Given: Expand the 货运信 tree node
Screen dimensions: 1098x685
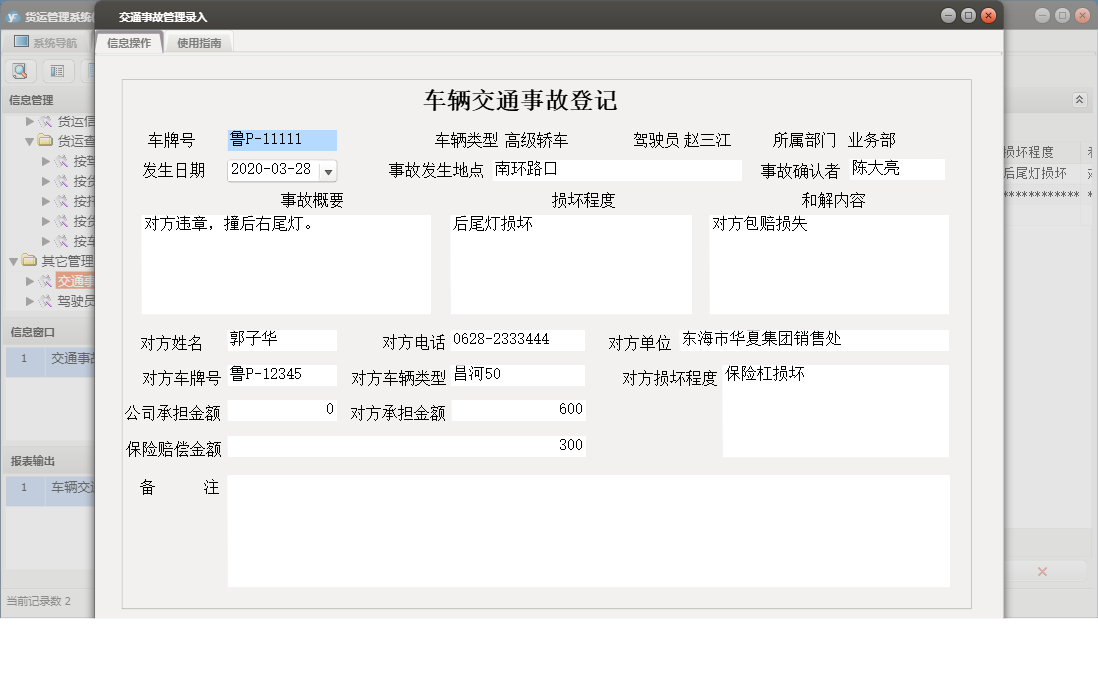Looking at the screenshot, I should 29,121.
